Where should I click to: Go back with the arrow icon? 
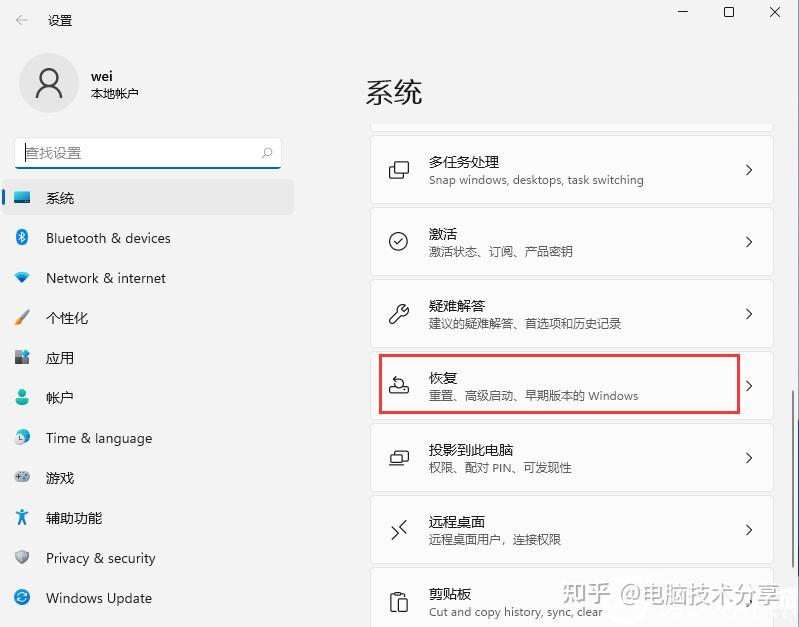pyautogui.click(x=21, y=20)
